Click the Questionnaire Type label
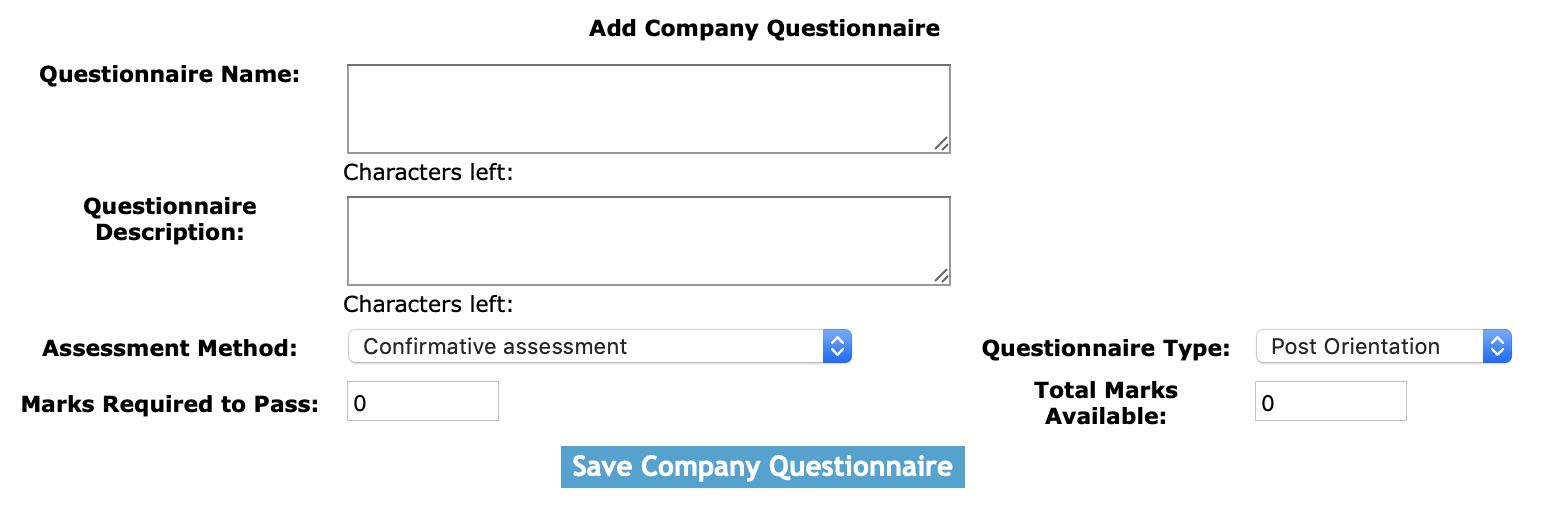1550x516 pixels. 1105,348
